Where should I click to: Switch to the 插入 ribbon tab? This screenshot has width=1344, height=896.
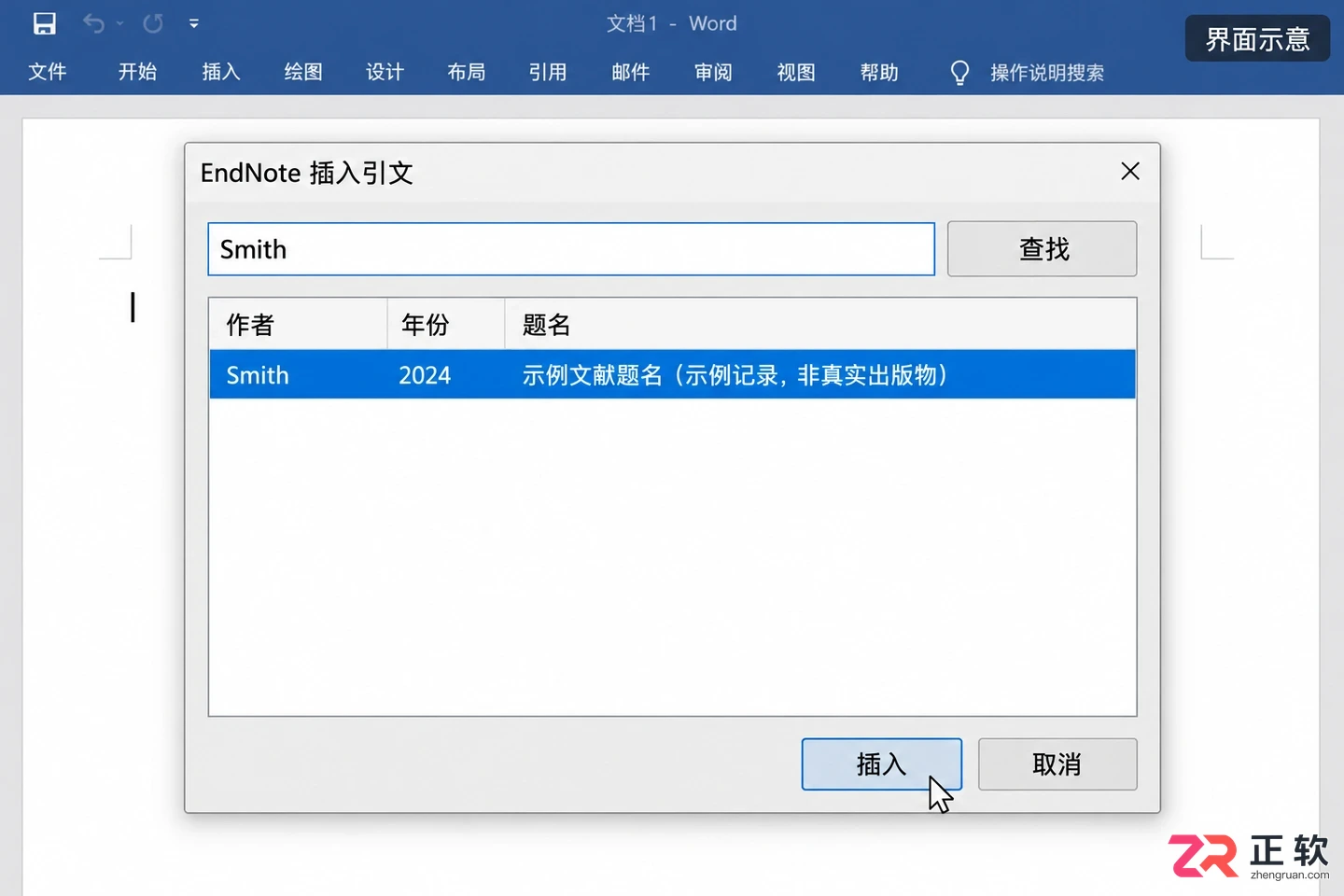(221, 73)
